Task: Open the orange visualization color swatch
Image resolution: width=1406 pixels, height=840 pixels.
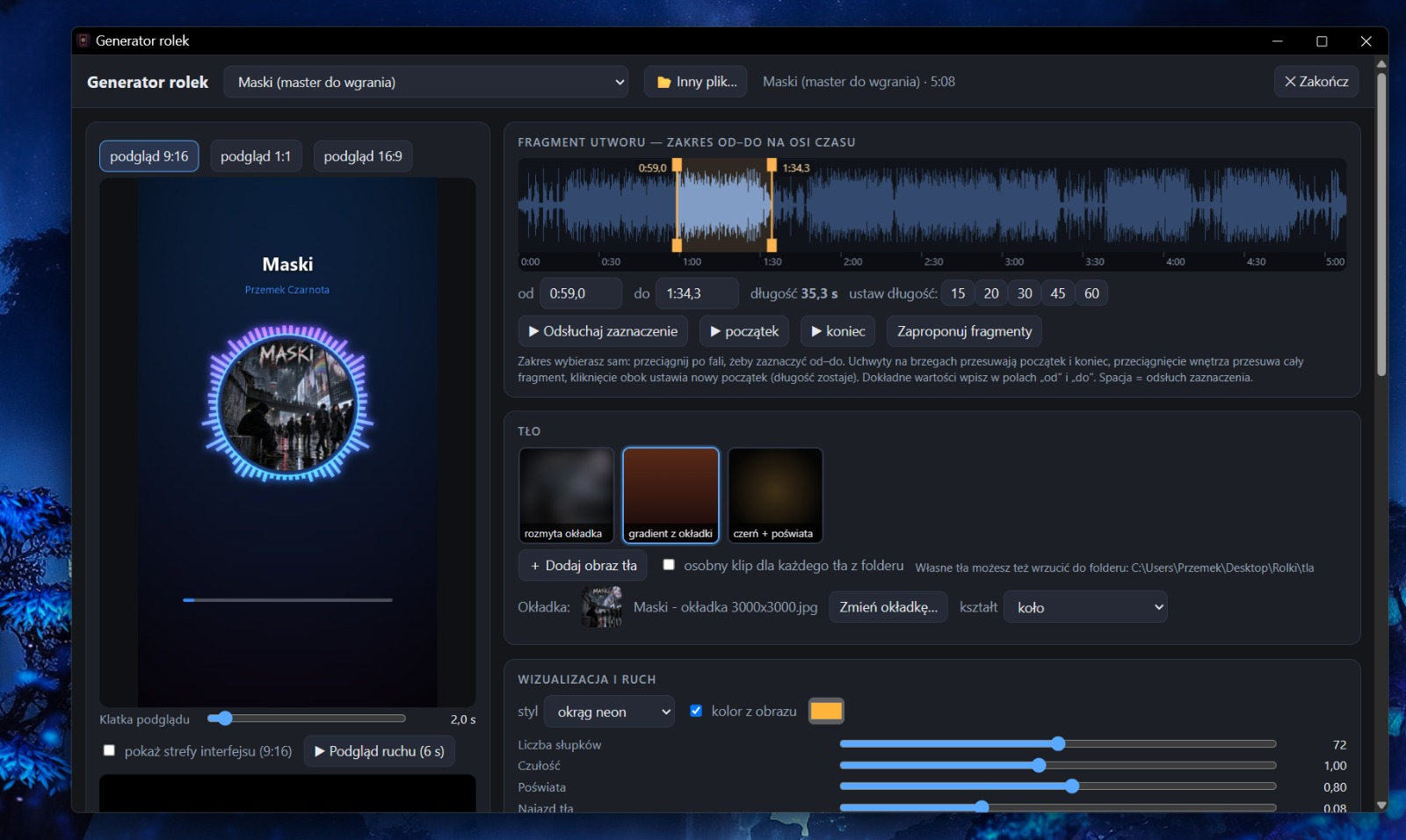Action: (x=826, y=711)
